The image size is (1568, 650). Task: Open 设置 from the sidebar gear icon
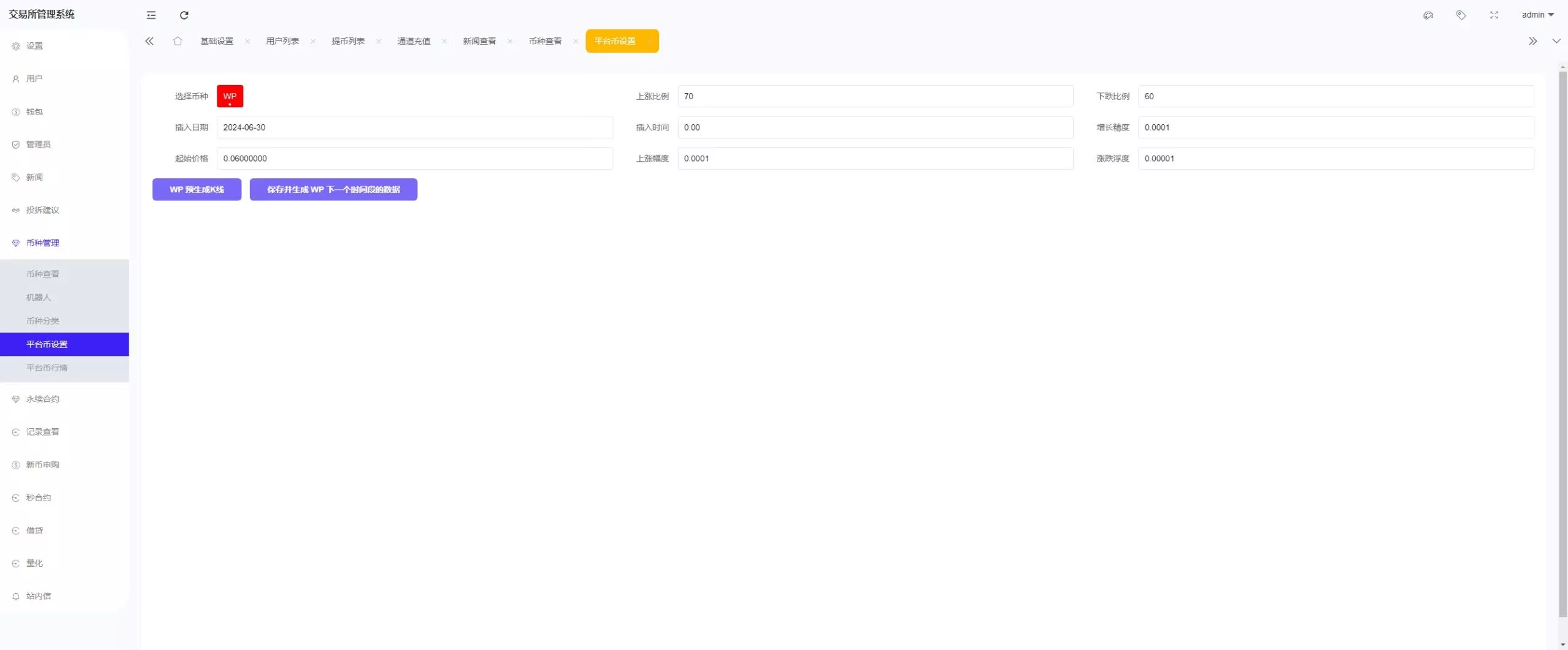pos(33,45)
